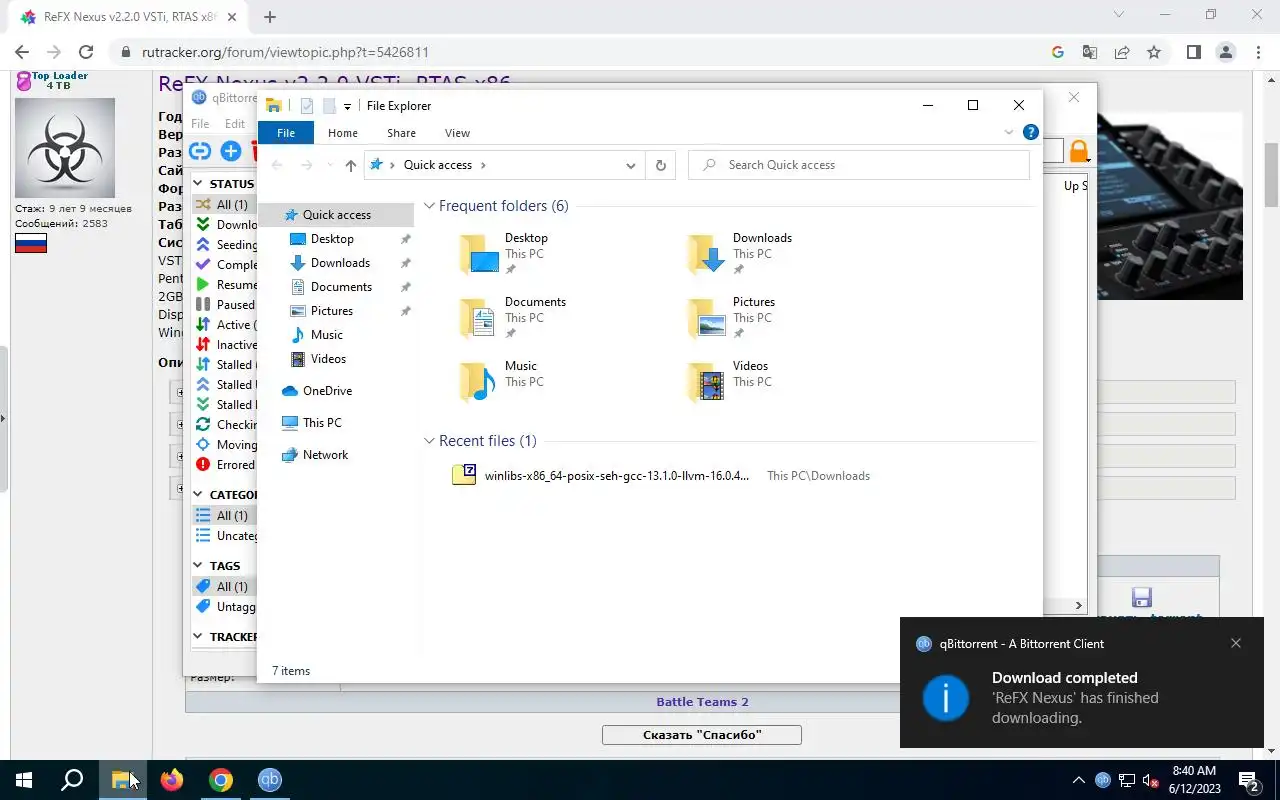1280x800 pixels.
Task: Collapse the TAGS section in qBittorrent
Action: (x=198, y=566)
